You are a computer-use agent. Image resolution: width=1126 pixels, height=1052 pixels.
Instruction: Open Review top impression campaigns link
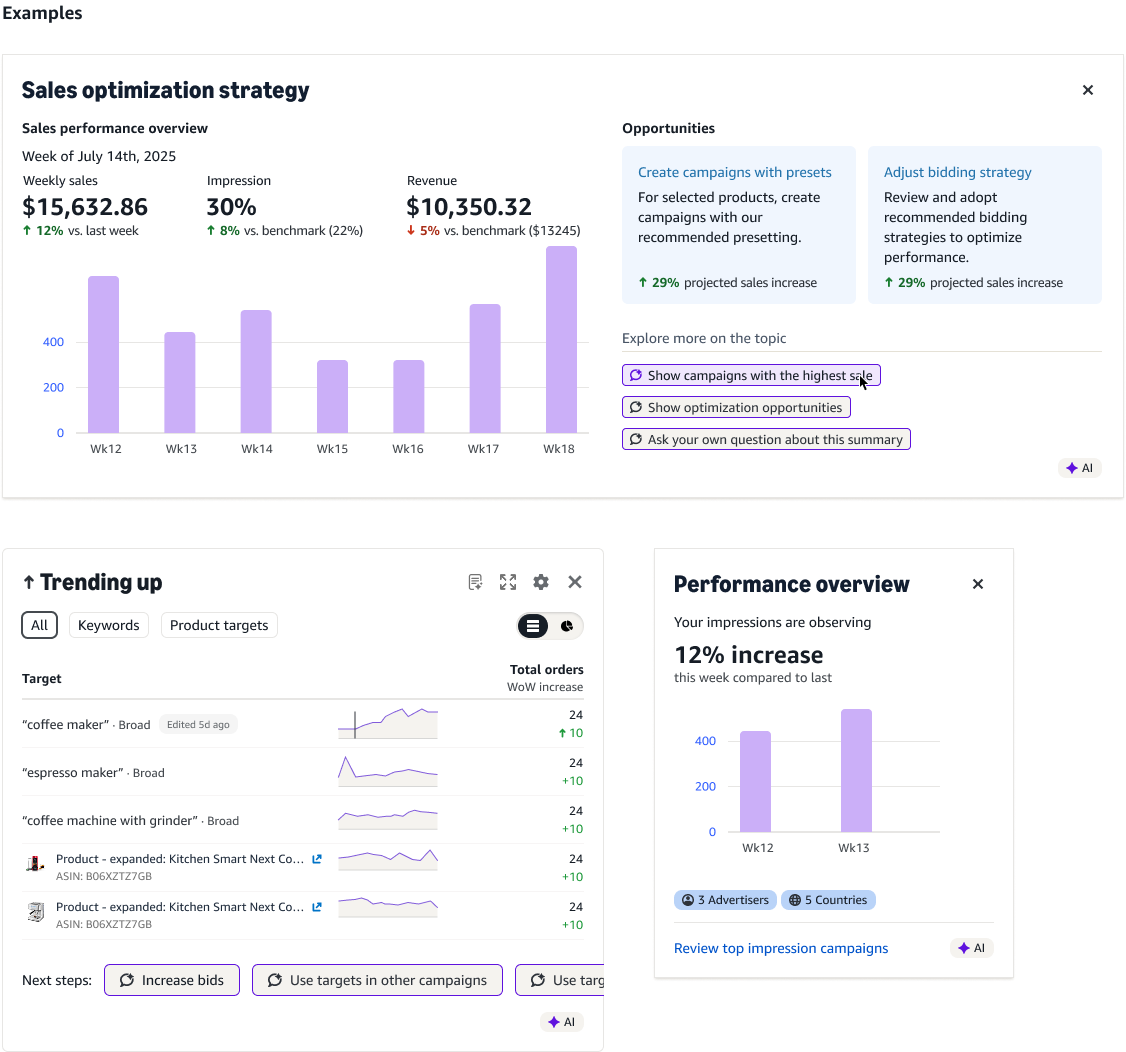pos(781,948)
